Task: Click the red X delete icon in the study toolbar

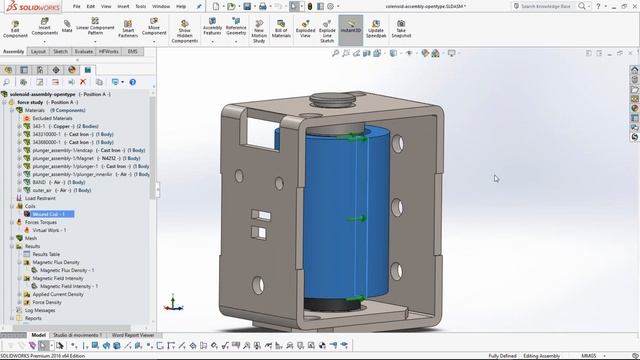Action: [x=83, y=82]
